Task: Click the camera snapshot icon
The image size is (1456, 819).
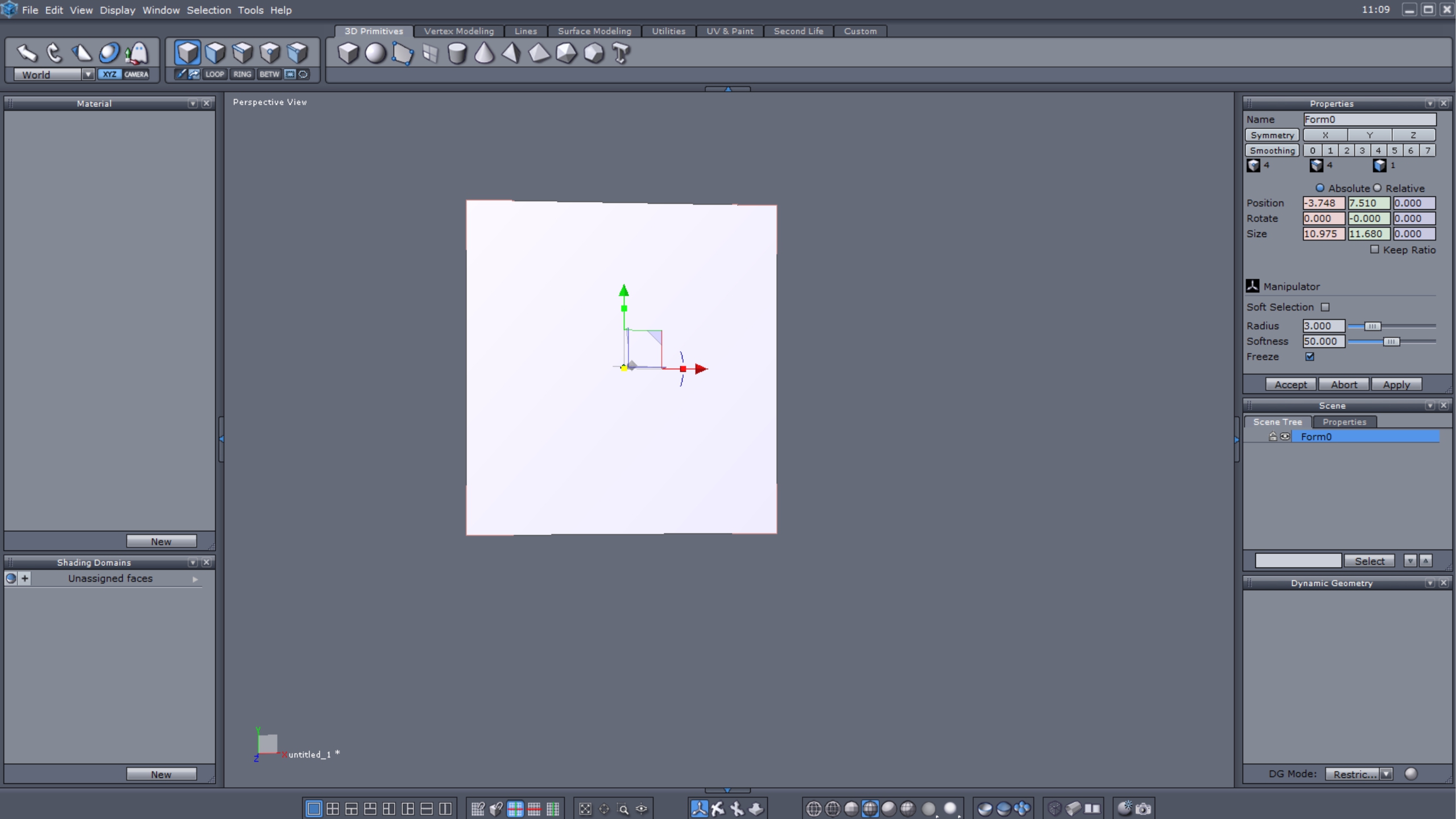Action: click(x=1144, y=808)
